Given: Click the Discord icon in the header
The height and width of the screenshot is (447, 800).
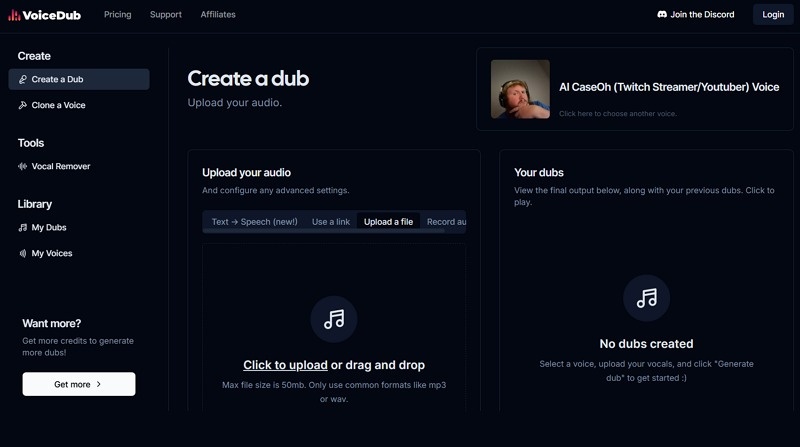Looking at the screenshot, I should [x=662, y=14].
